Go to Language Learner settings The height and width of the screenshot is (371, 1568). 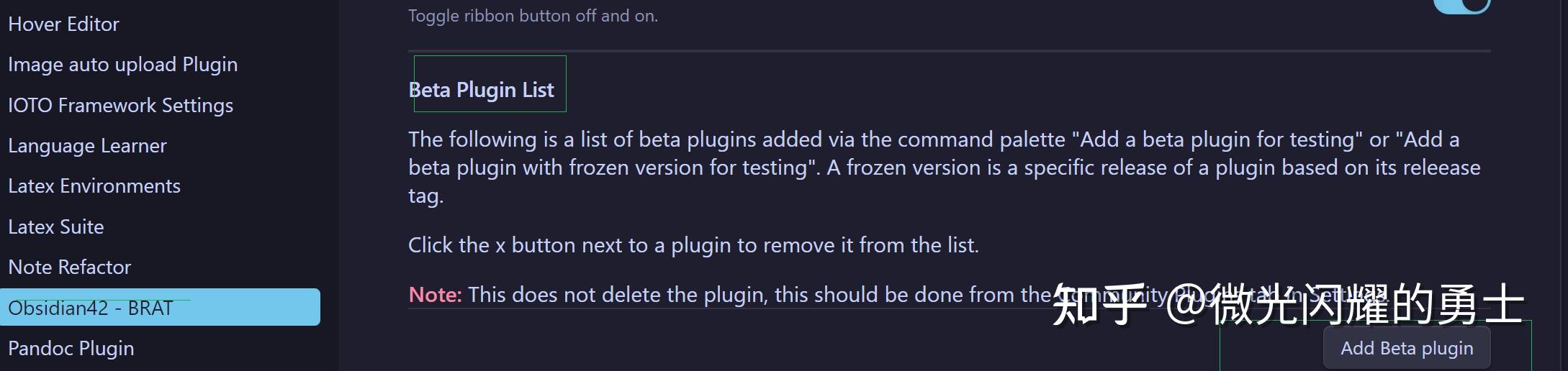pos(87,146)
